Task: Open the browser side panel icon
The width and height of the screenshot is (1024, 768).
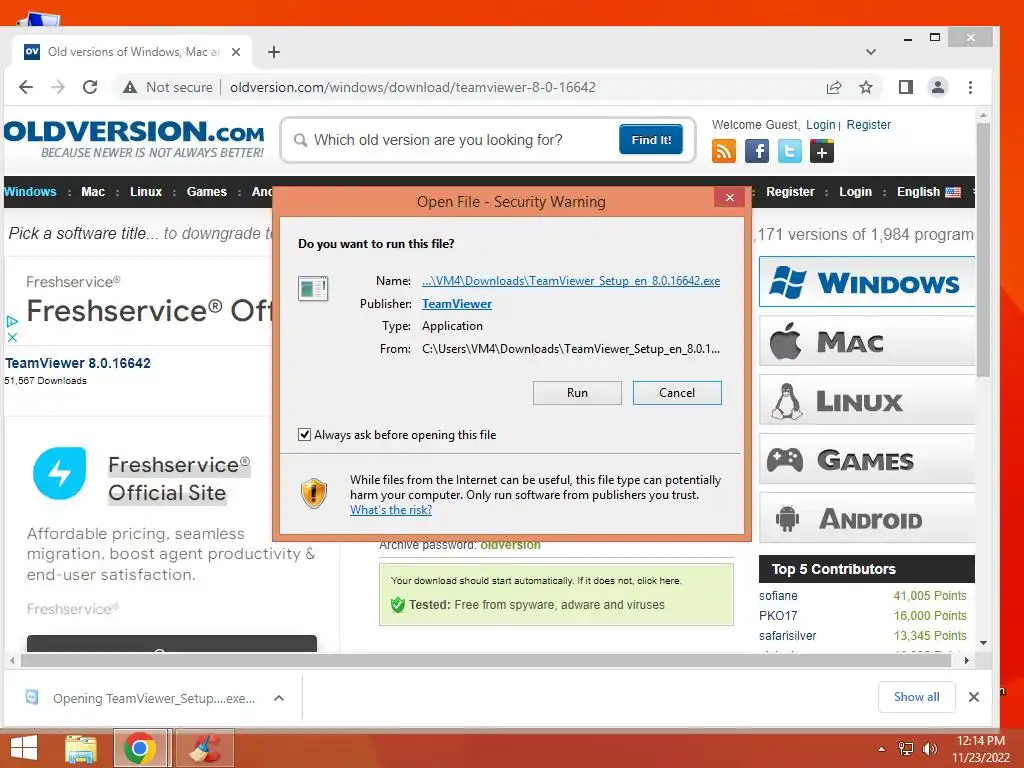Action: 905,88
